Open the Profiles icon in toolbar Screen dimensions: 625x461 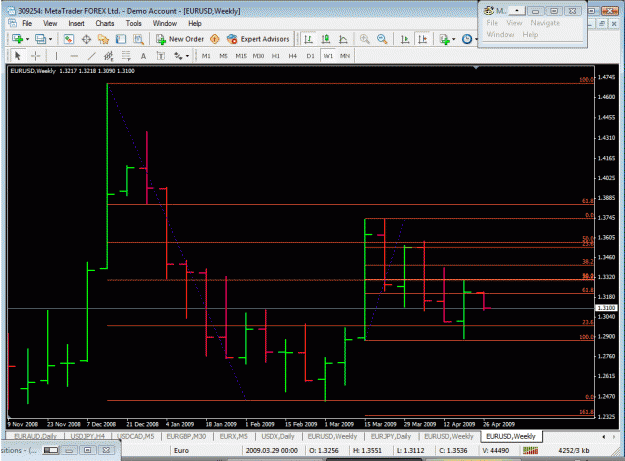(40, 39)
